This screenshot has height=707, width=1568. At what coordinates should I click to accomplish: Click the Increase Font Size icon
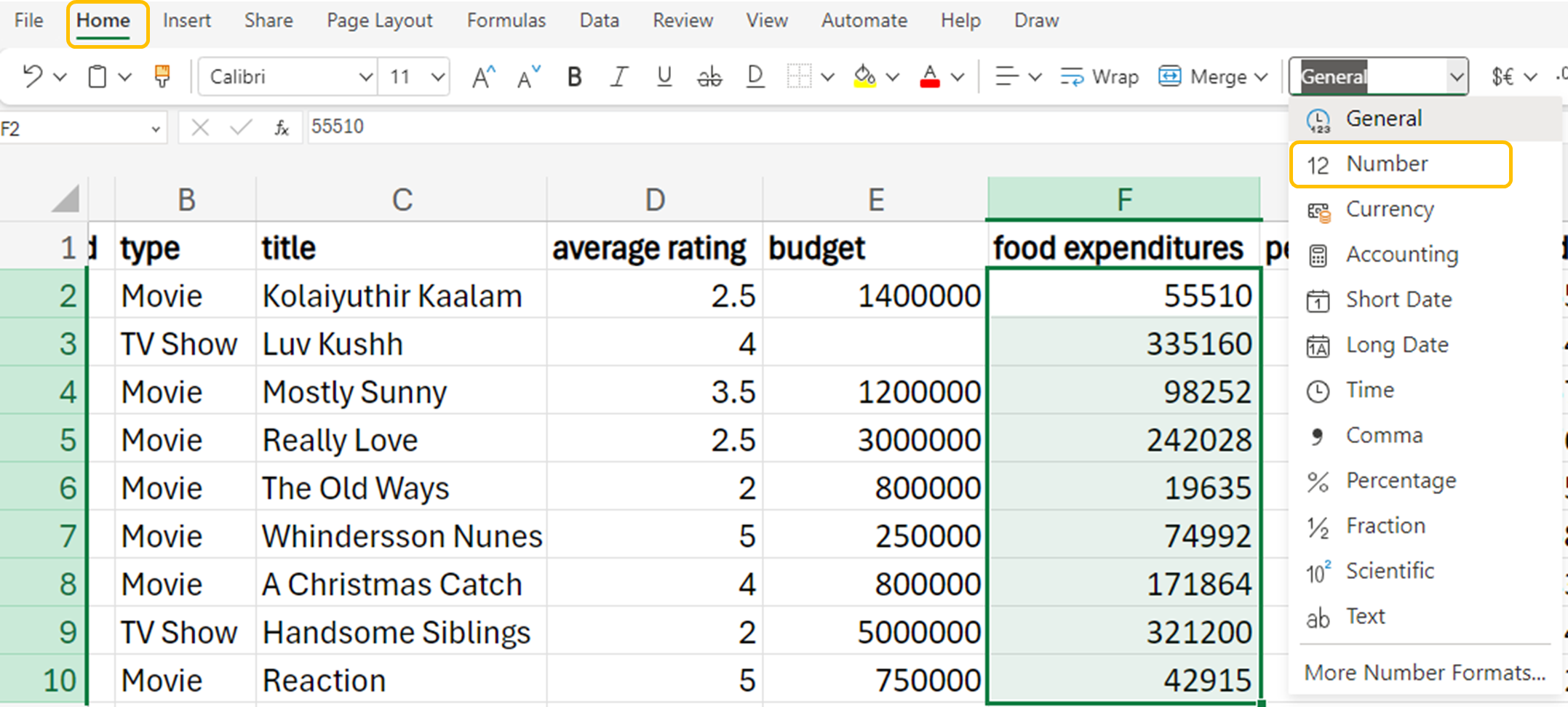[483, 76]
